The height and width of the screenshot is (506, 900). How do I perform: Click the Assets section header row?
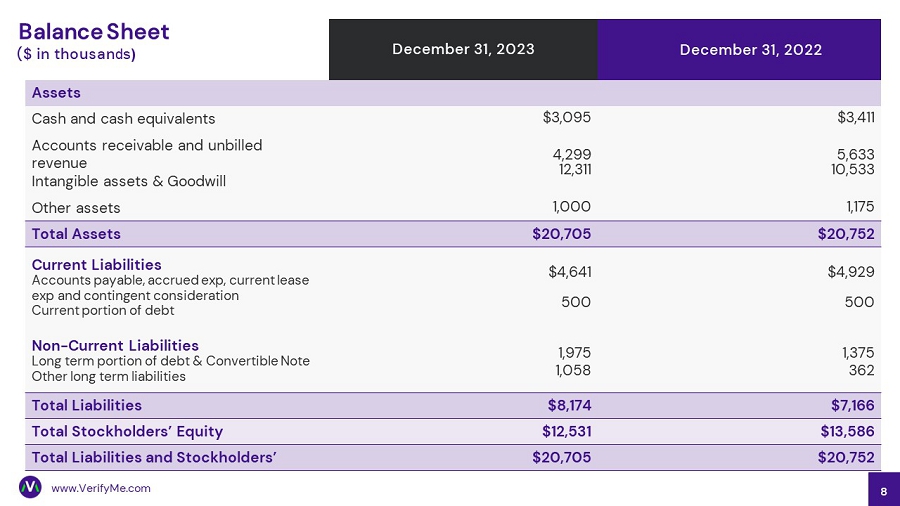56,93
